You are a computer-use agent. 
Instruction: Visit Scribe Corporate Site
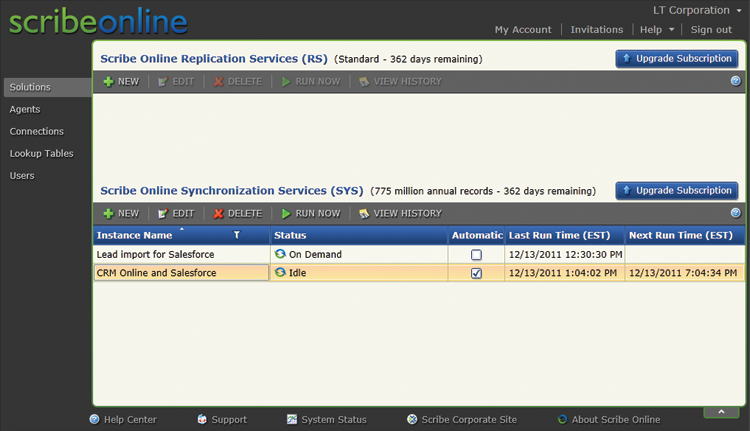(462, 420)
